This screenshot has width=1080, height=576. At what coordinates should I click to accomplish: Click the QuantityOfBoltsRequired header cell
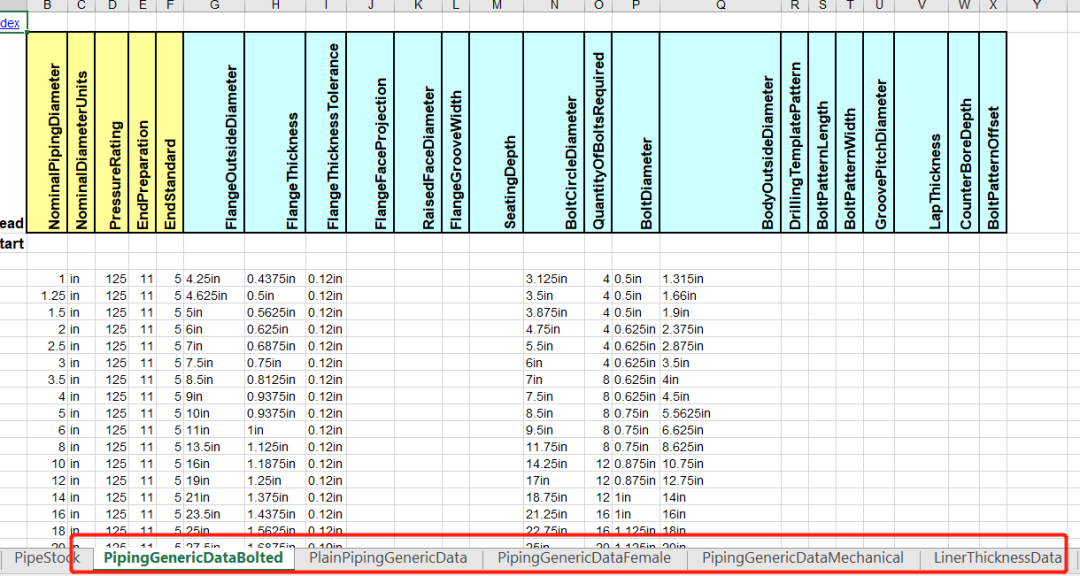tap(598, 132)
